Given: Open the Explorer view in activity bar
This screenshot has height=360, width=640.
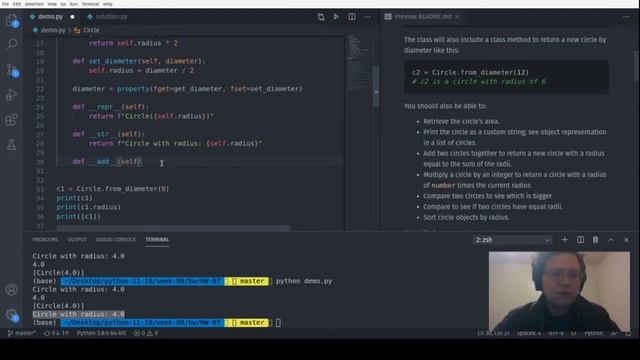Looking at the screenshot, I should point(11,20).
